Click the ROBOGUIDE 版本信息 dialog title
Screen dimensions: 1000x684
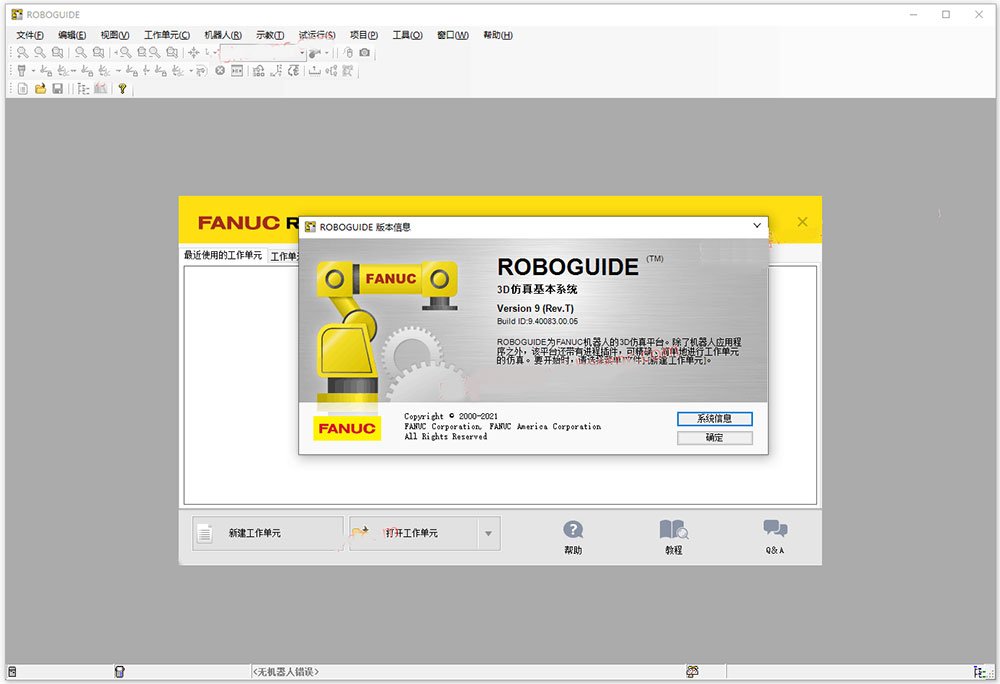click(365, 227)
